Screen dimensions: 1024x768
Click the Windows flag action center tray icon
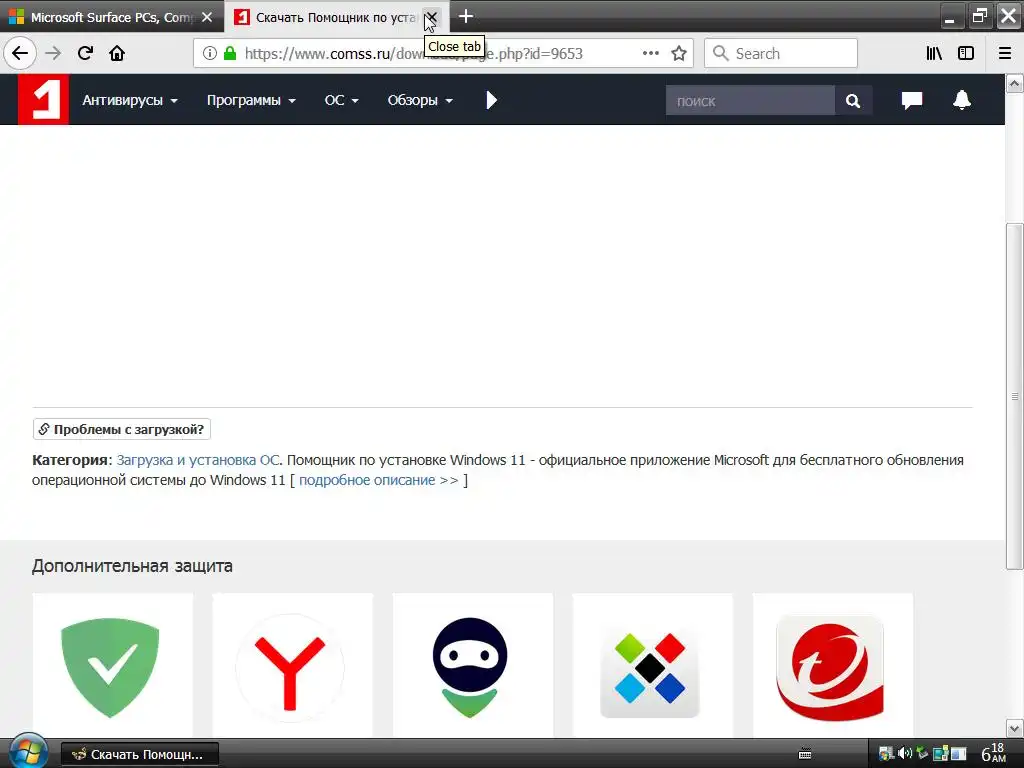click(886, 754)
